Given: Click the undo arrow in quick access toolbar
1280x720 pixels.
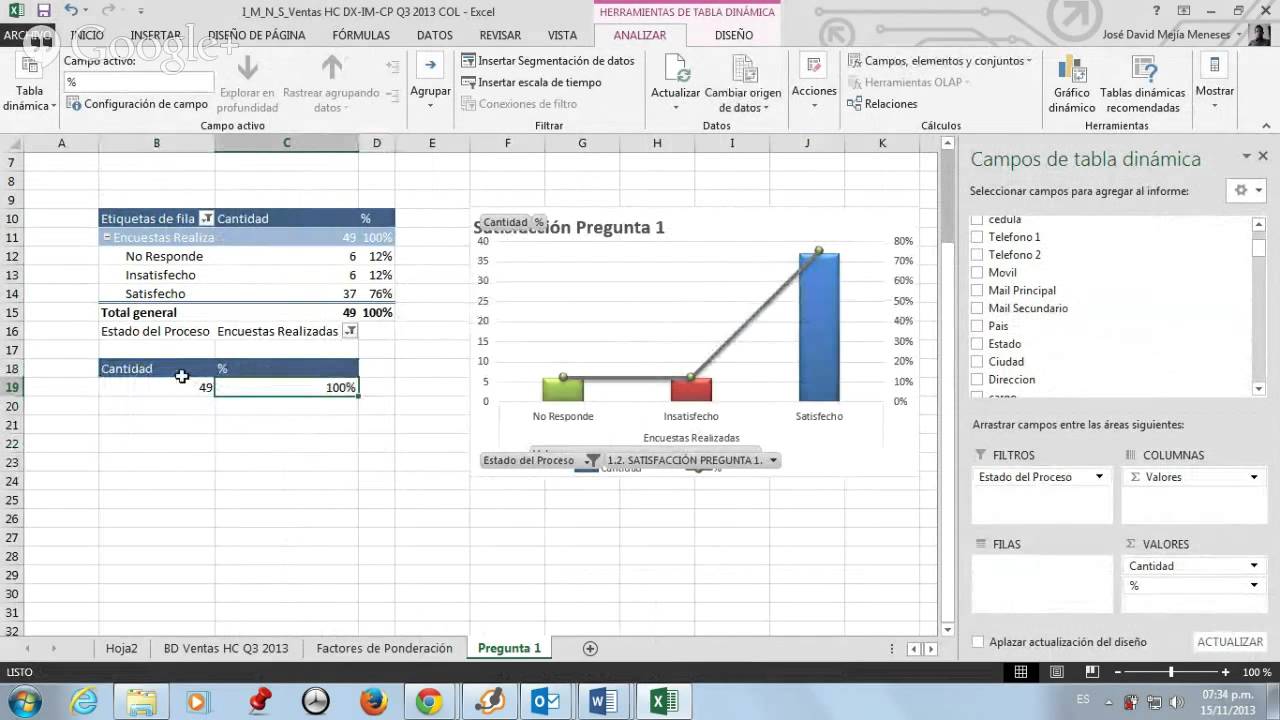Looking at the screenshot, I should point(71,11).
